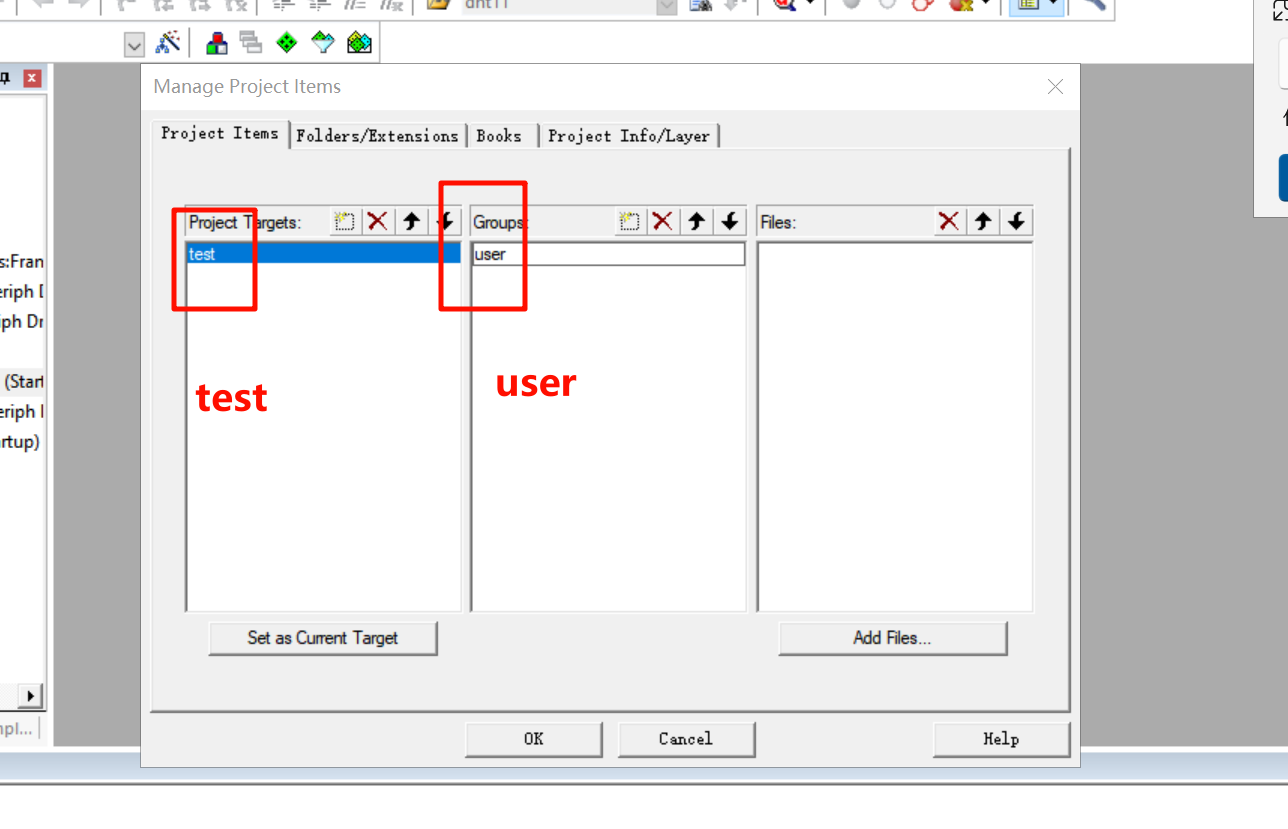Viewport: 1288px width, 829px height.
Task: Open Manage Multi-Project Workspace icon
Action: [250, 43]
